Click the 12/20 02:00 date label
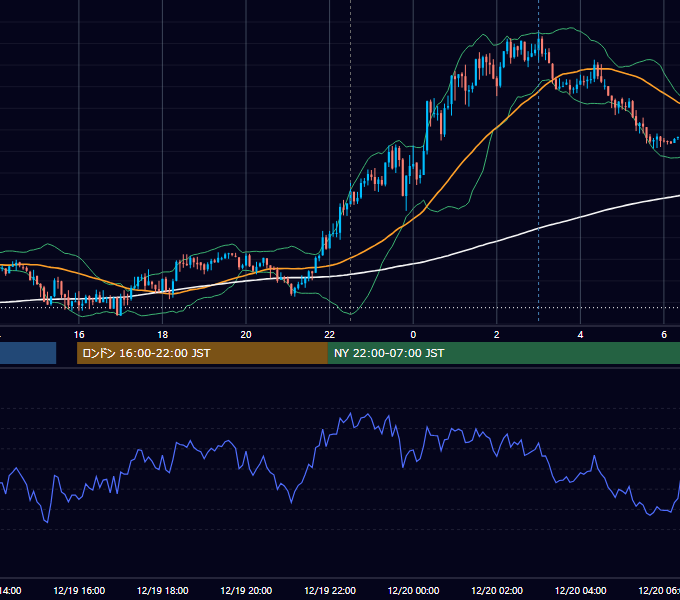 497,590
